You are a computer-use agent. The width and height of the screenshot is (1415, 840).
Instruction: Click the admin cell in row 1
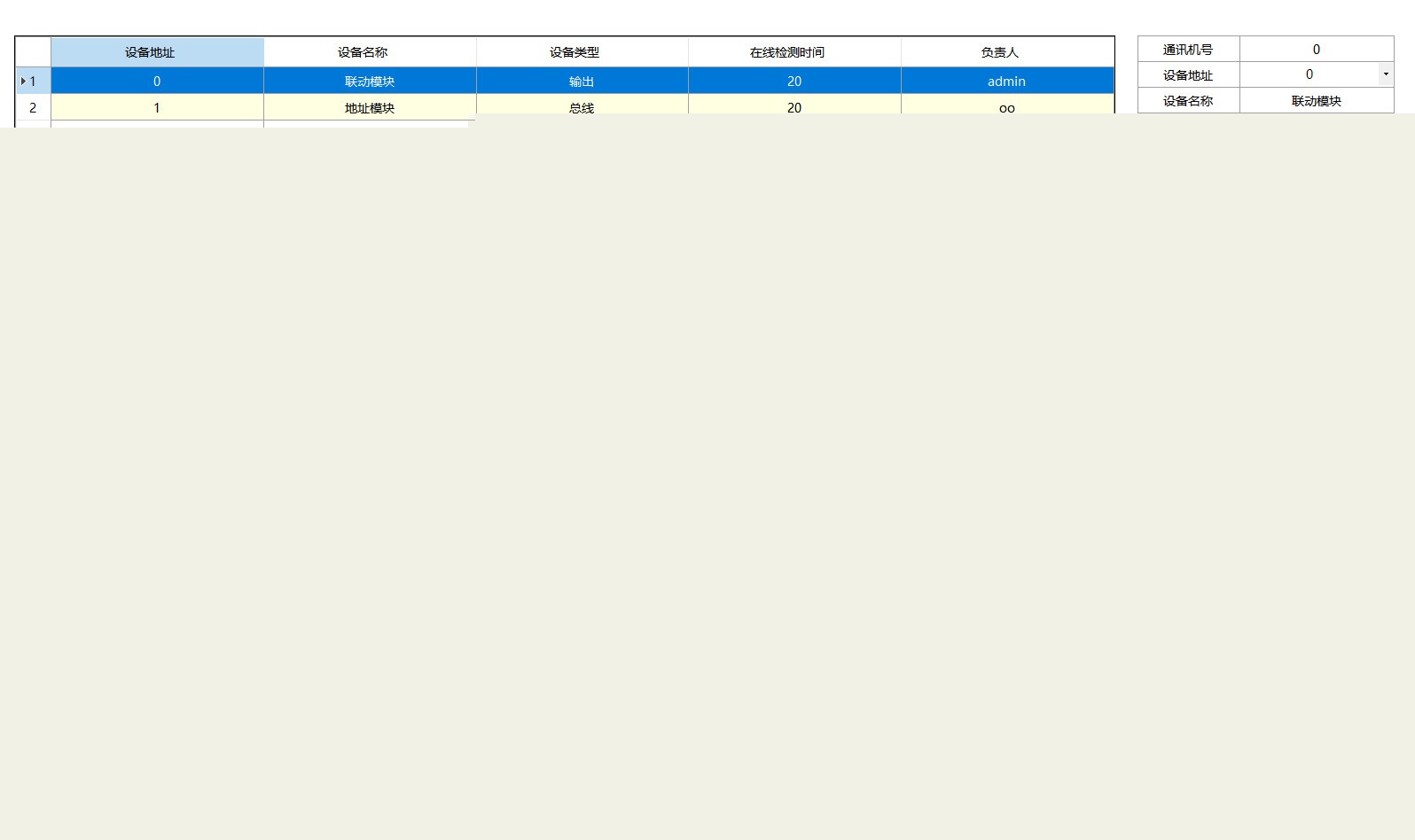click(x=1007, y=81)
